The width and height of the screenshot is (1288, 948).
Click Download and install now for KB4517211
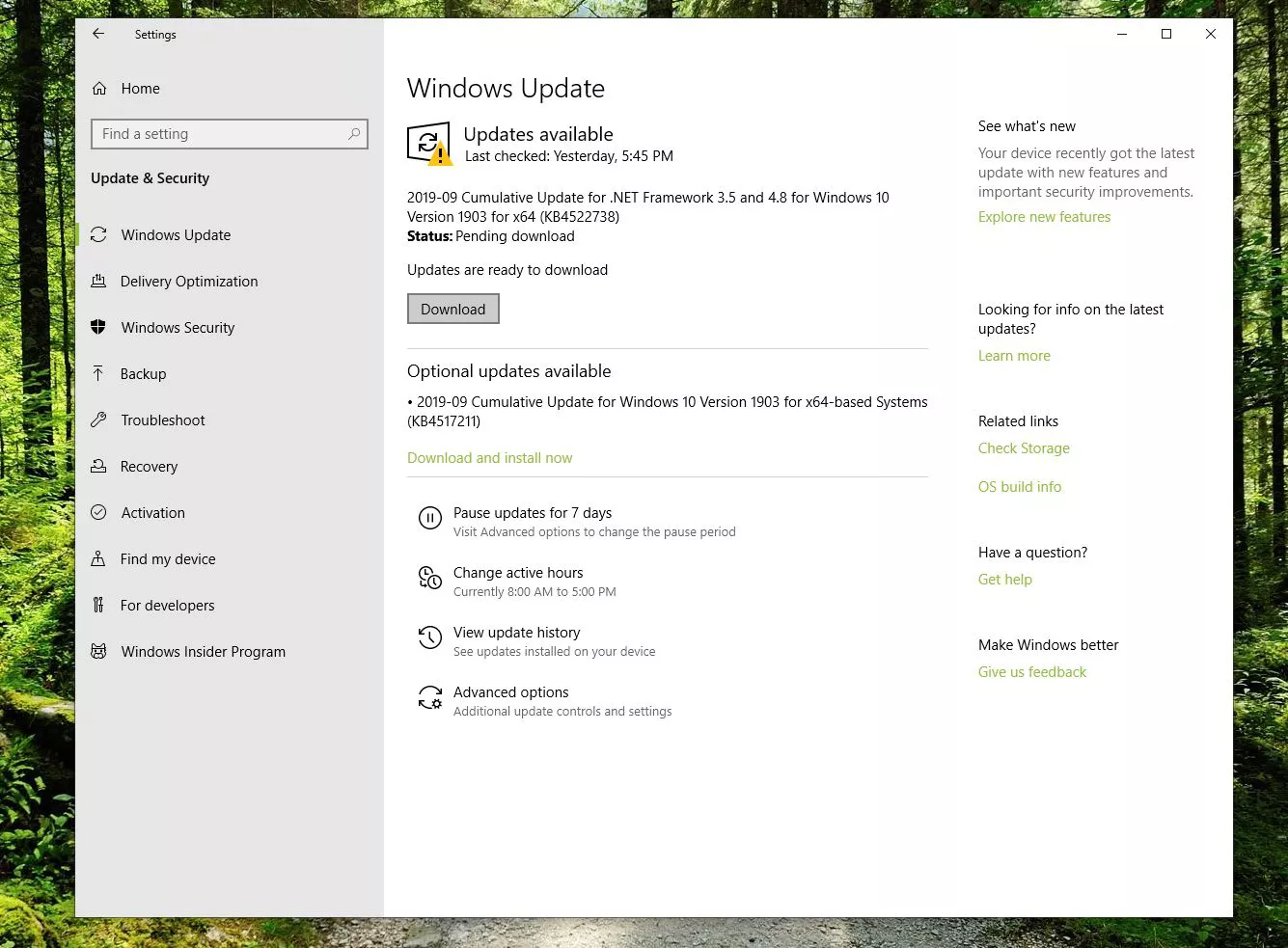click(489, 457)
